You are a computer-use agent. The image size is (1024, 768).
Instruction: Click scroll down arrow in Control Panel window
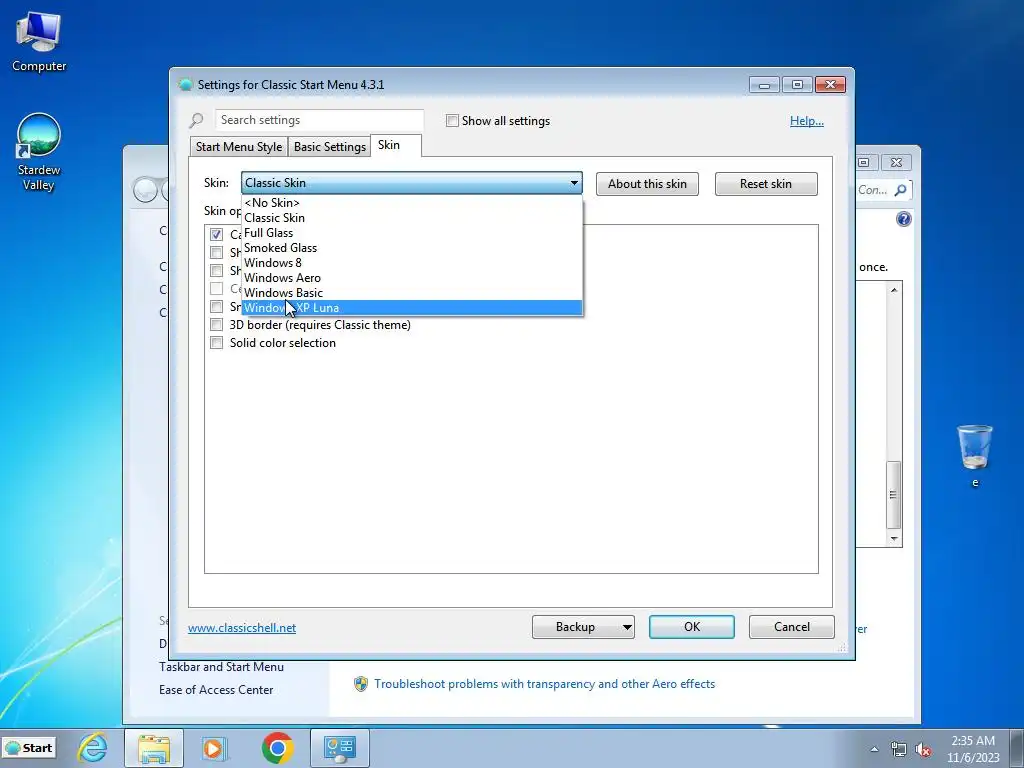point(894,539)
